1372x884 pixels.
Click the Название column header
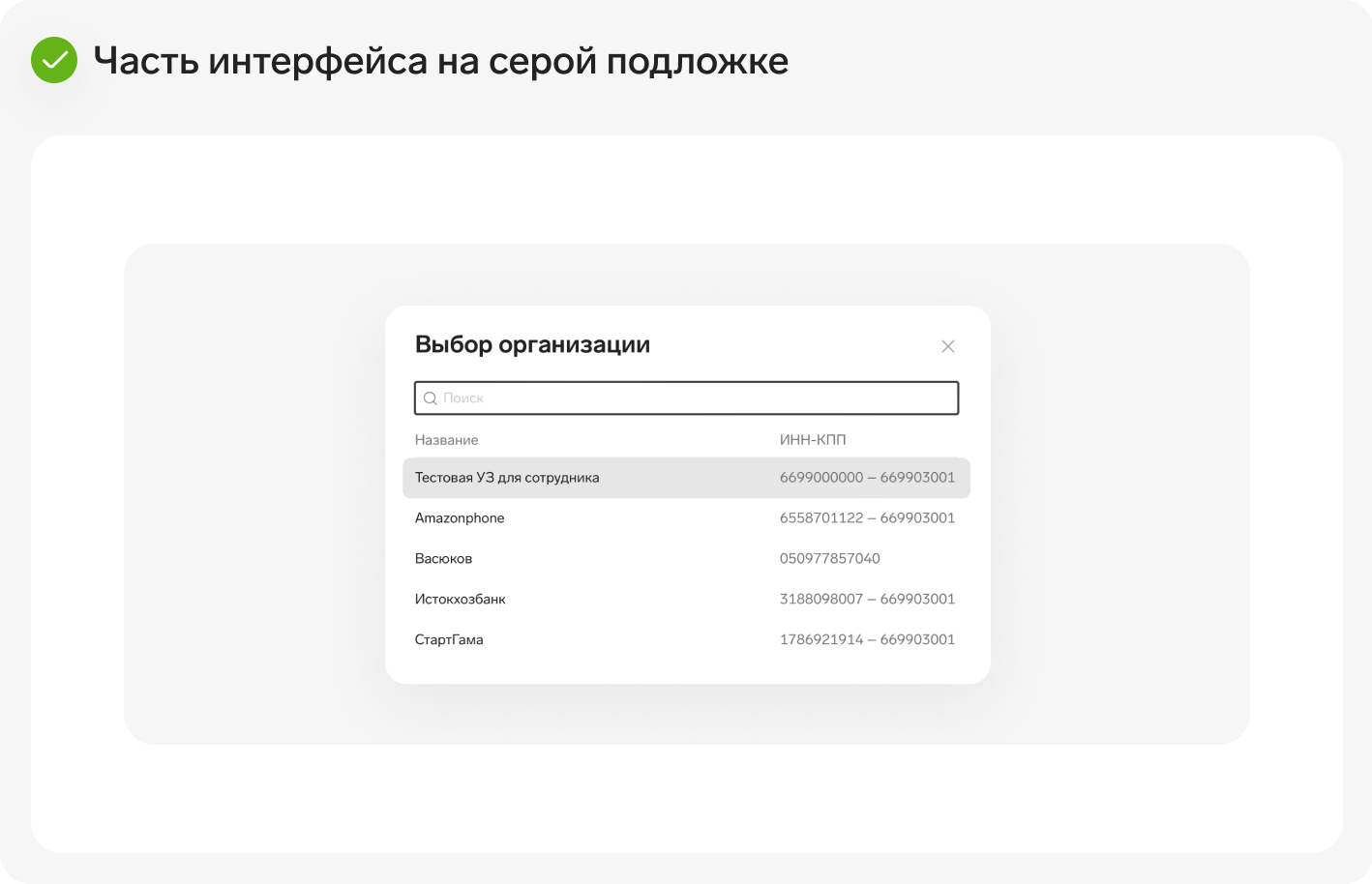tap(446, 440)
